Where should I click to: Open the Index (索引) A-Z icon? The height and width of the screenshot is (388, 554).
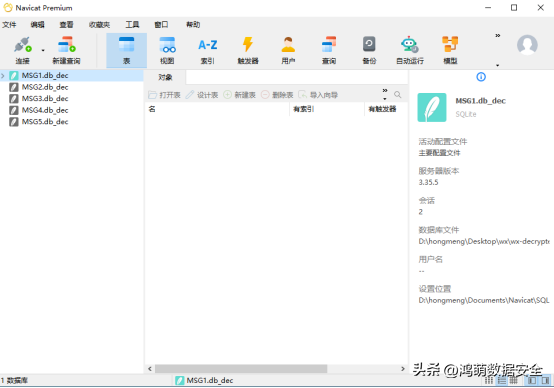[x=208, y=51]
